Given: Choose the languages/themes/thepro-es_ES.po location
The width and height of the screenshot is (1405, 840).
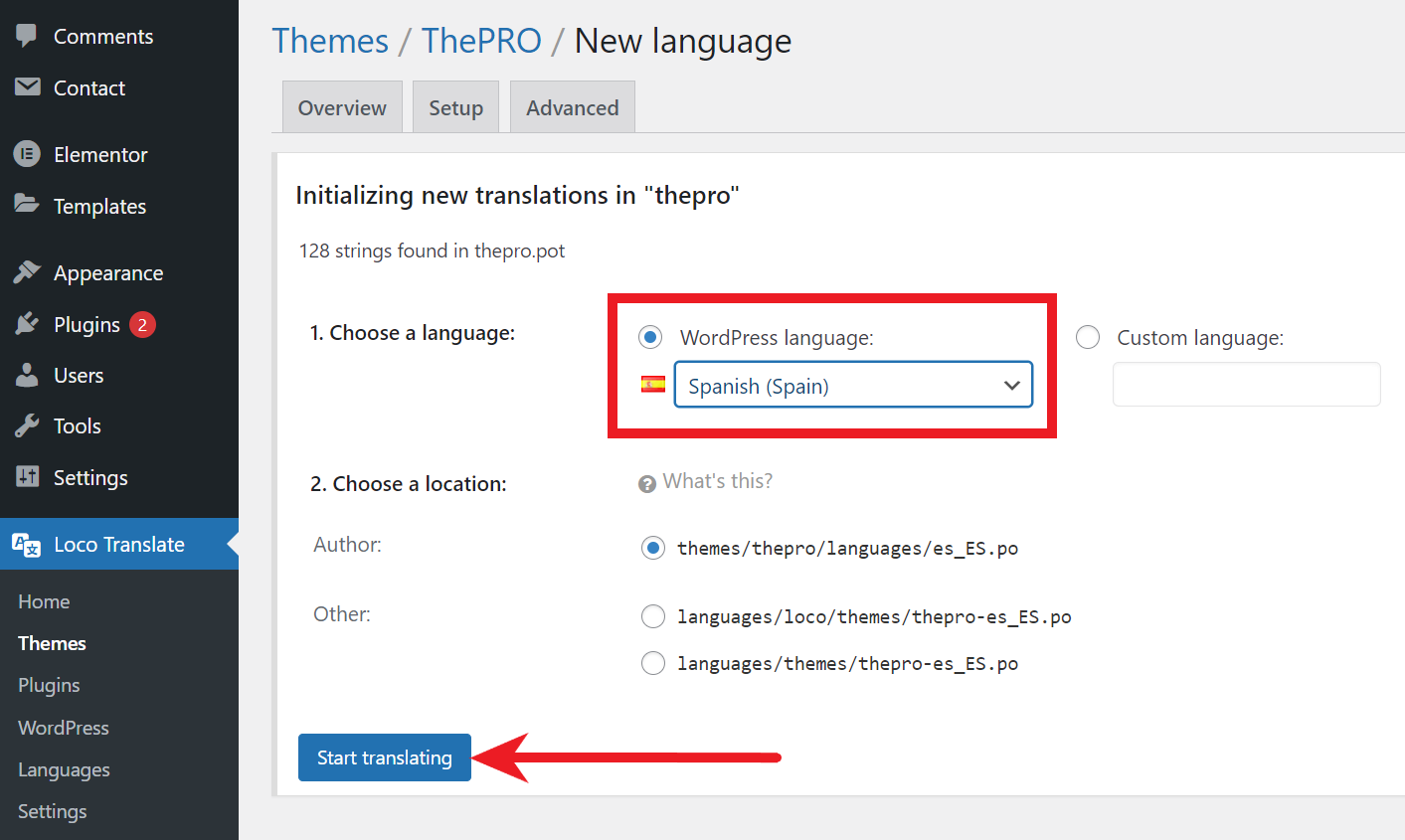Looking at the screenshot, I should click(653, 663).
